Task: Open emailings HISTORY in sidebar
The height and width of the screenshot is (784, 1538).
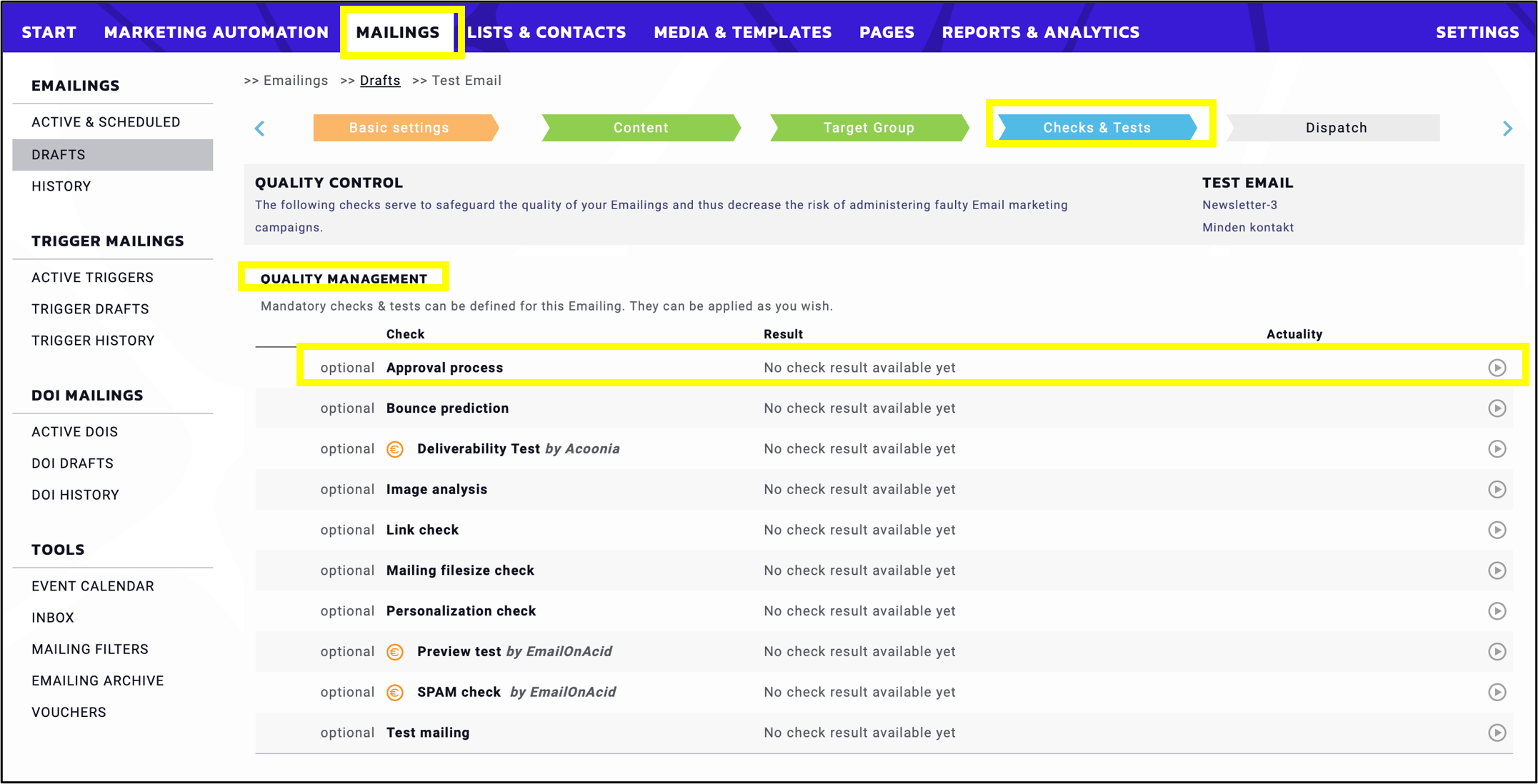Action: click(61, 186)
